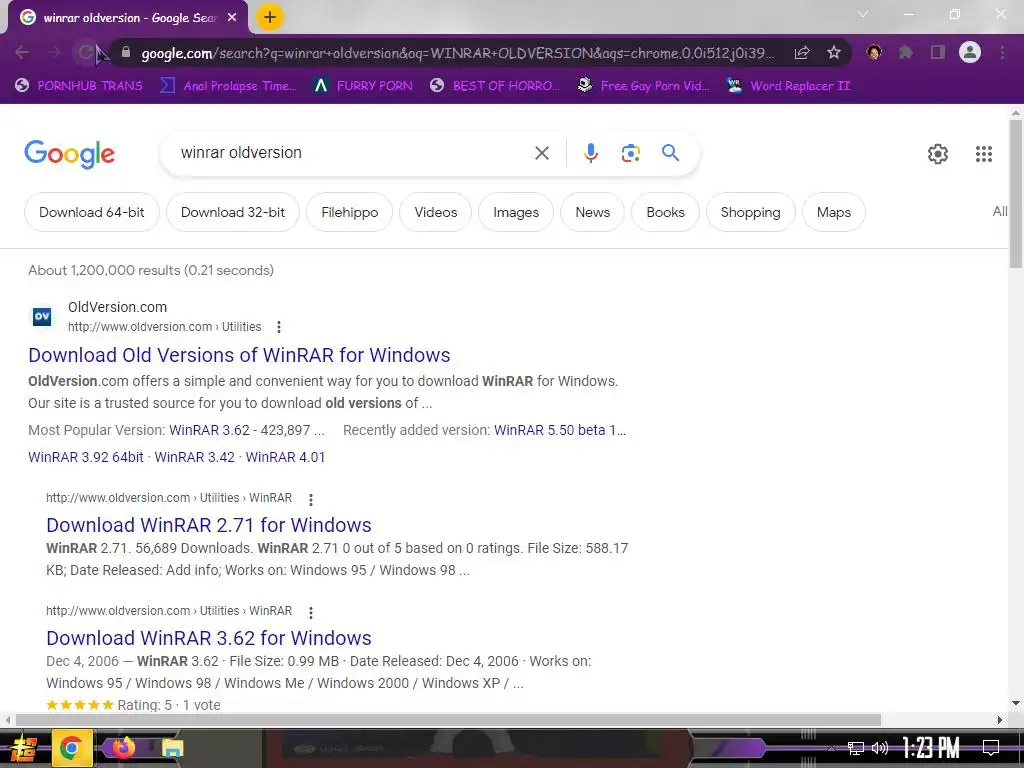Click the cookie extension icon in toolbar
1024x768 pixels.
coord(874,52)
